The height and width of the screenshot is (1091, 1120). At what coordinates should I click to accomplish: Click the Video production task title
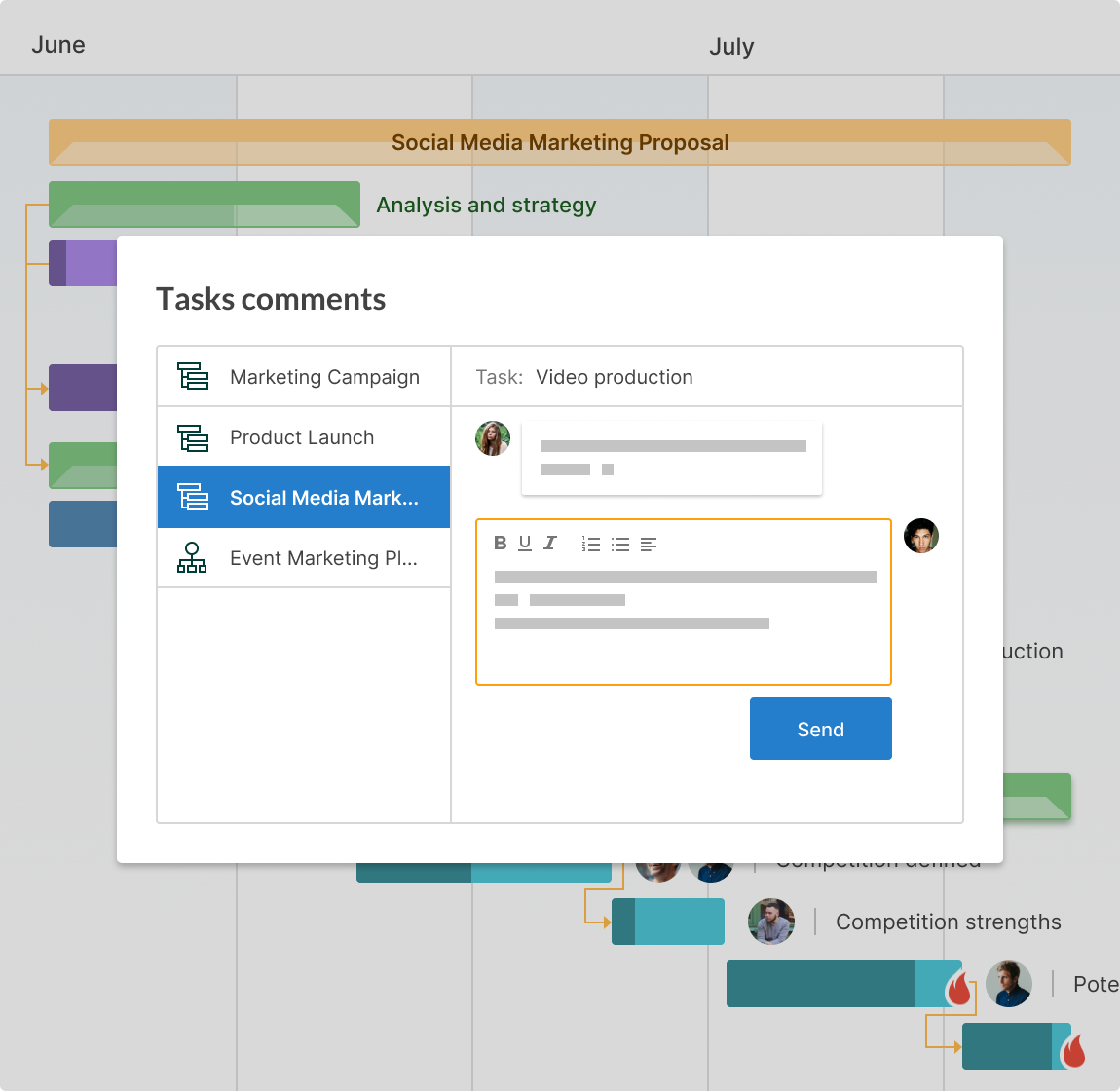(615, 377)
